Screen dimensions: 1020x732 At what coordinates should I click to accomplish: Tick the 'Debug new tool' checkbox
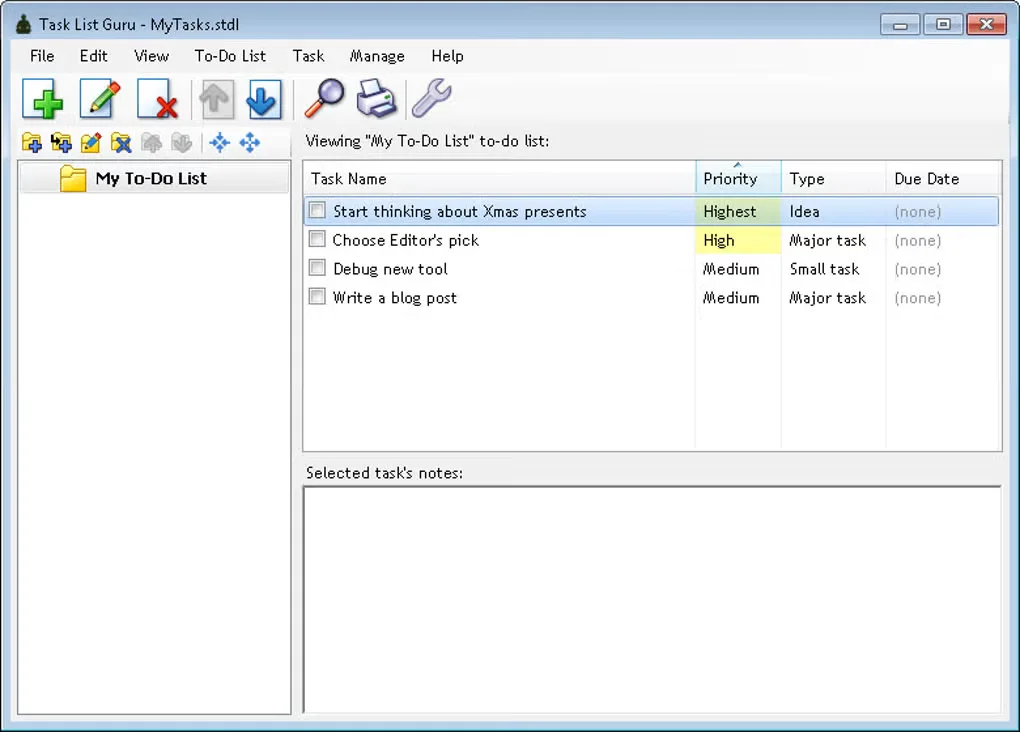click(317, 268)
